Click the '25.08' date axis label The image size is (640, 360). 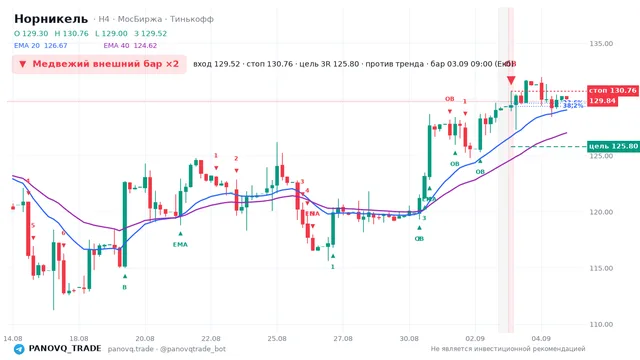click(x=277, y=338)
